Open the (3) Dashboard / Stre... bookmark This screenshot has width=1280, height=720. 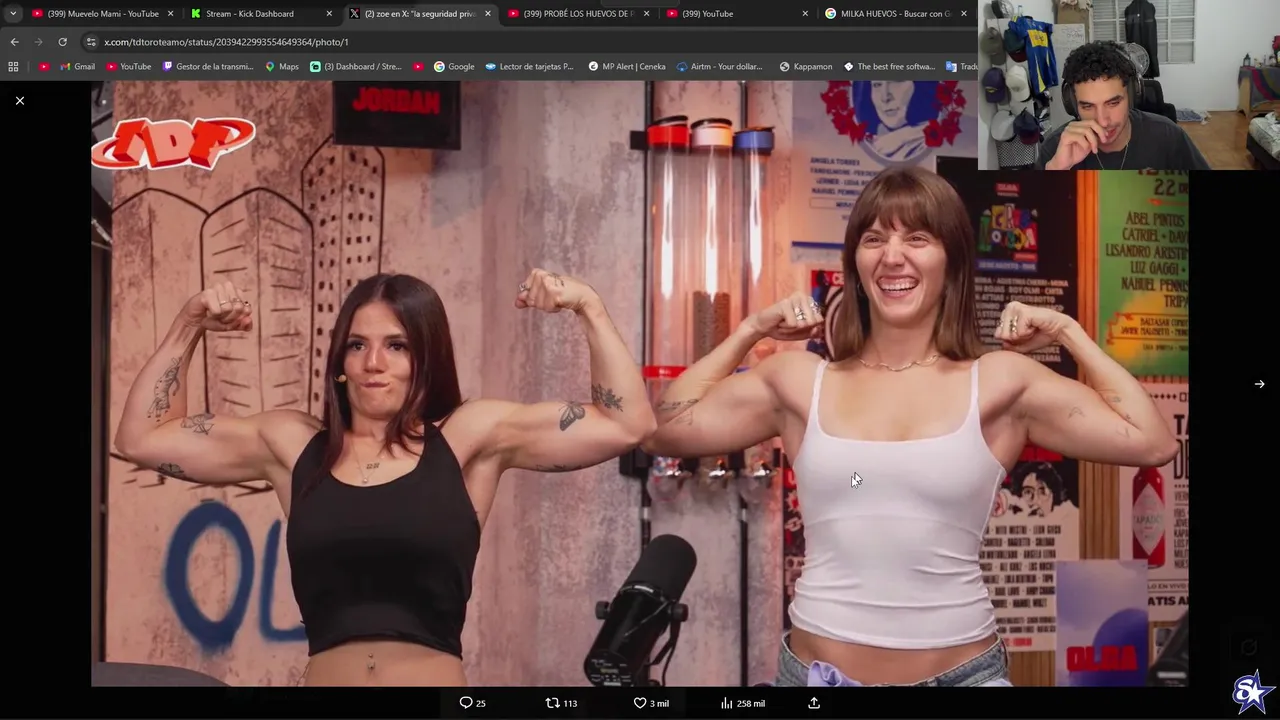coord(356,67)
